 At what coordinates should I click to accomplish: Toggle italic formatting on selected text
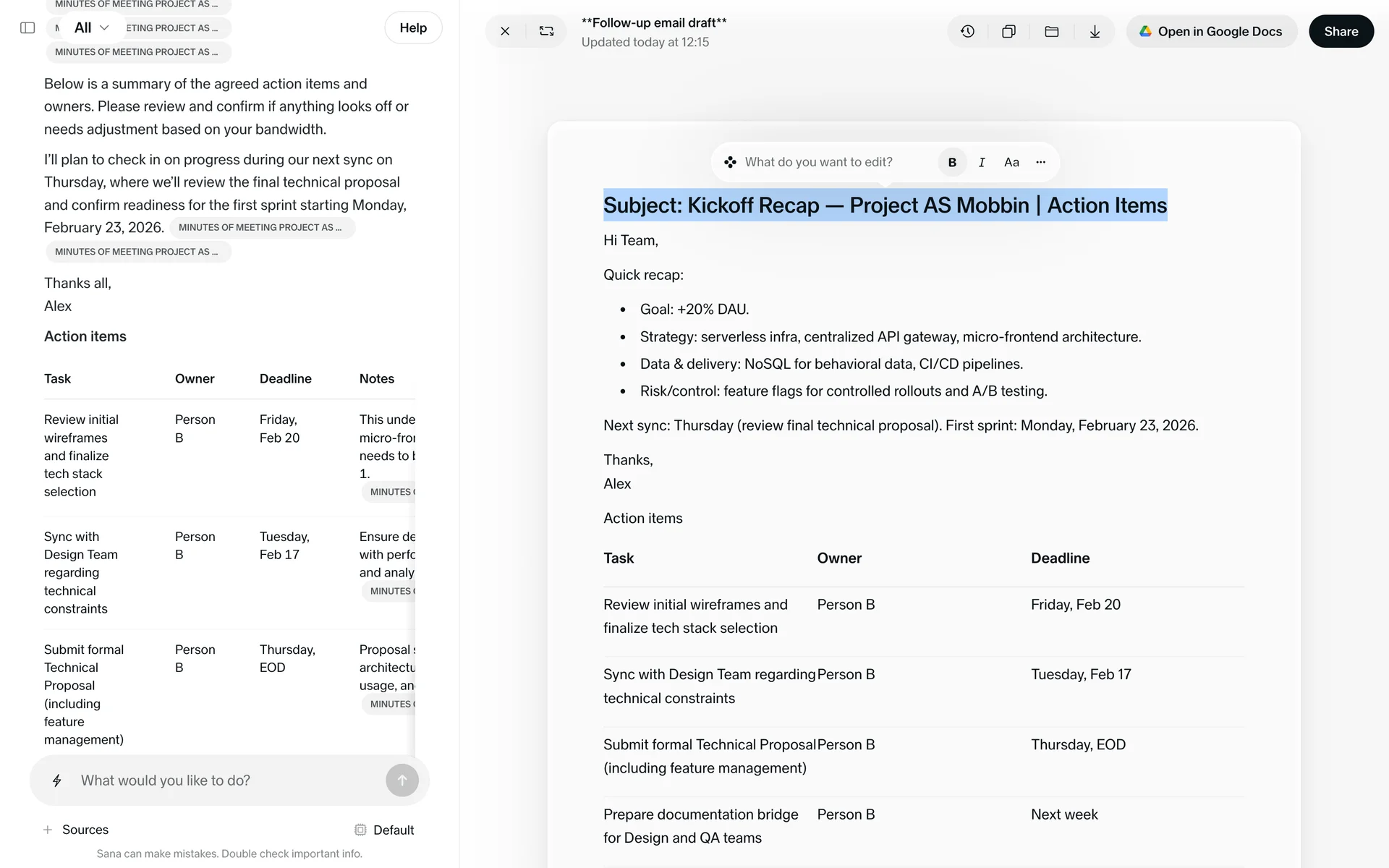(982, 162)
